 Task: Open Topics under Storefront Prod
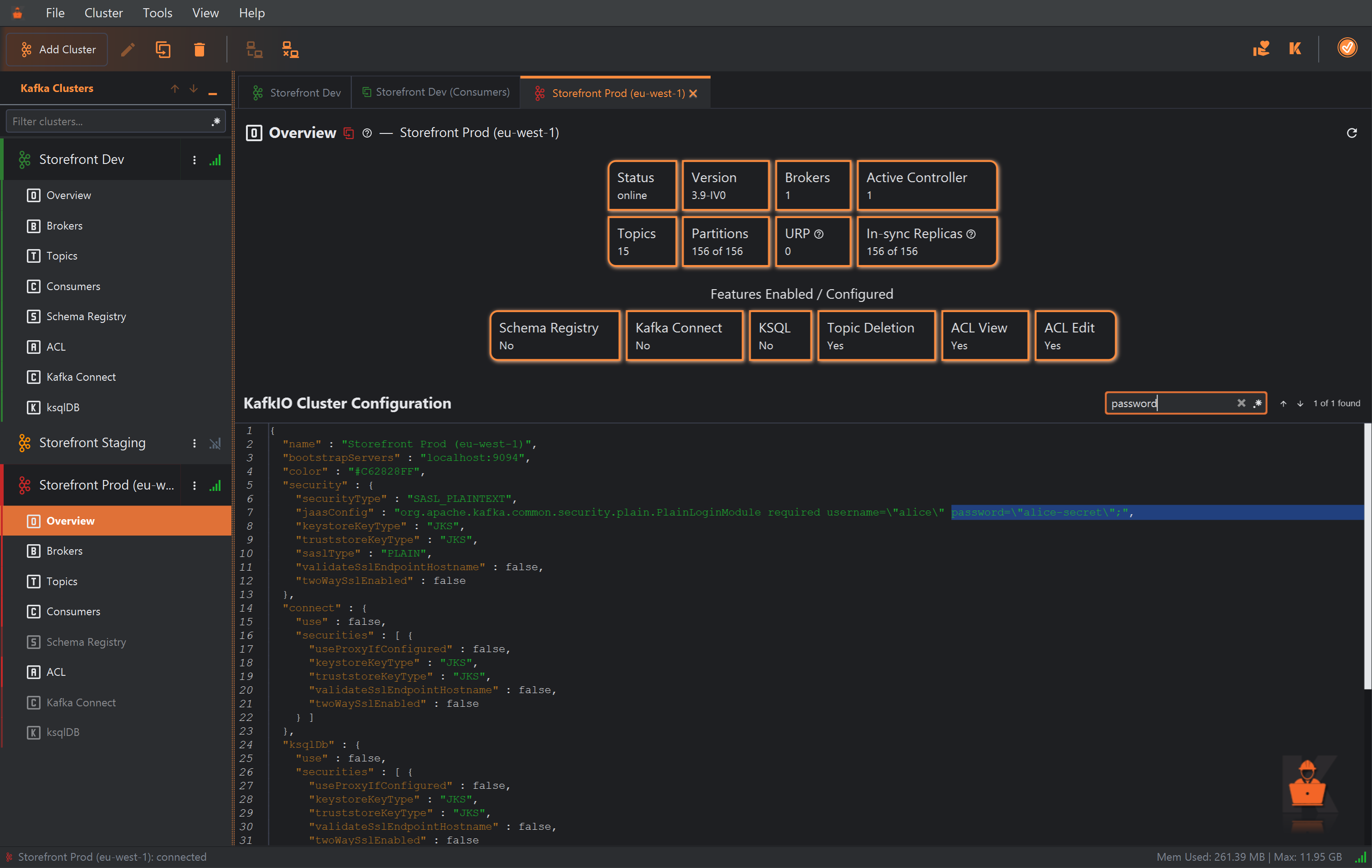(x=61, y=581)
